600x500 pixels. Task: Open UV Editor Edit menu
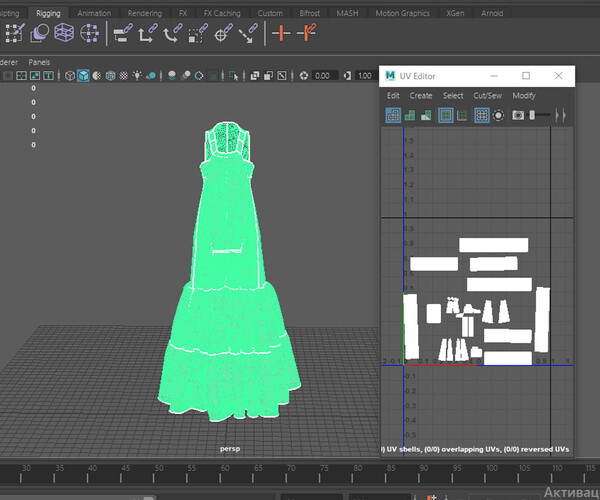click(393, 96)
